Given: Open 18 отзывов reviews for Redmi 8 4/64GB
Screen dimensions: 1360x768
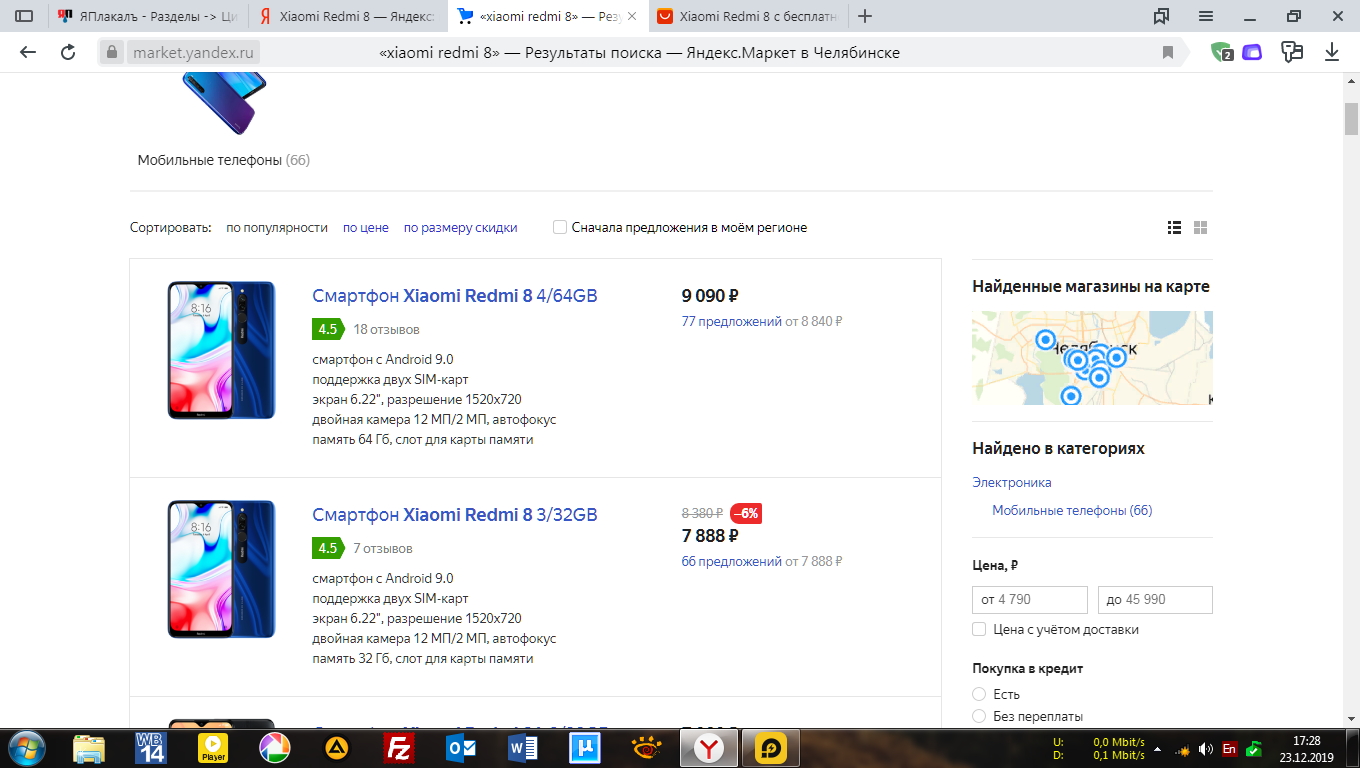Looking at the screenshot, I should point(386,329).
